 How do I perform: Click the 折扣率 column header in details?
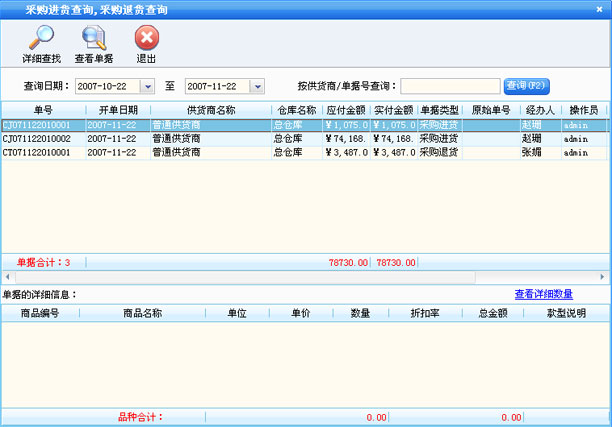423,313
